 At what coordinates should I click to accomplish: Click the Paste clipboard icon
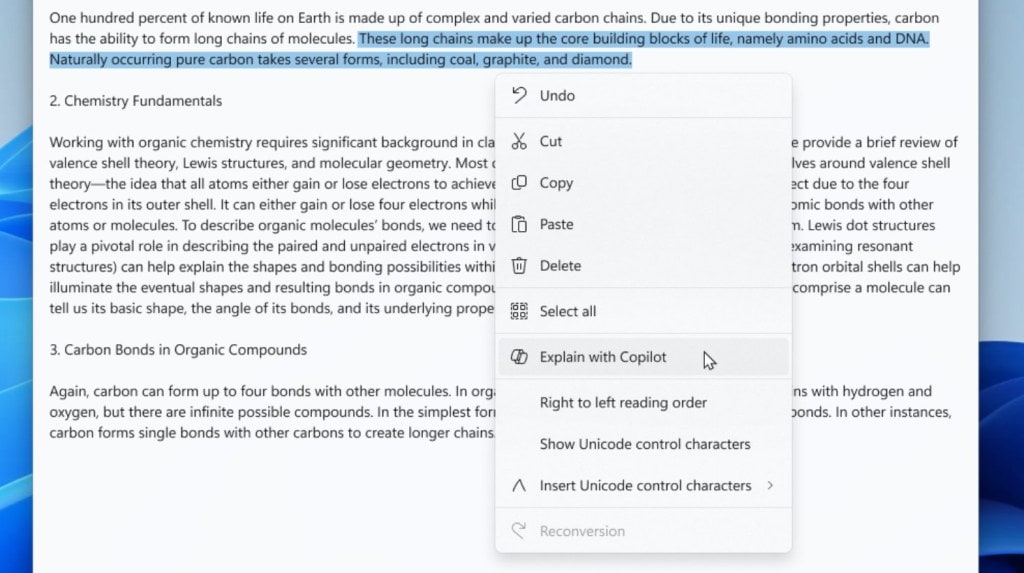(518, 224)
